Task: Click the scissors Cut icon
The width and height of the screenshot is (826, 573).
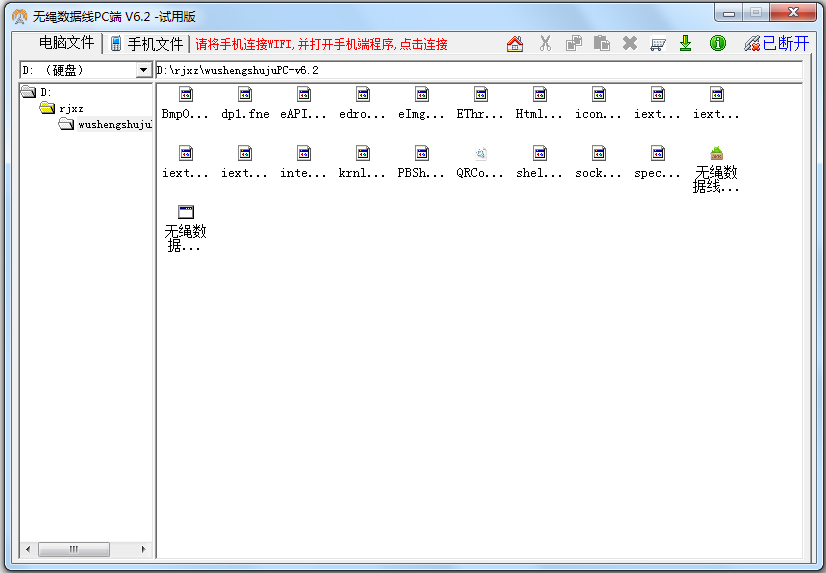Action: (545, 43)
